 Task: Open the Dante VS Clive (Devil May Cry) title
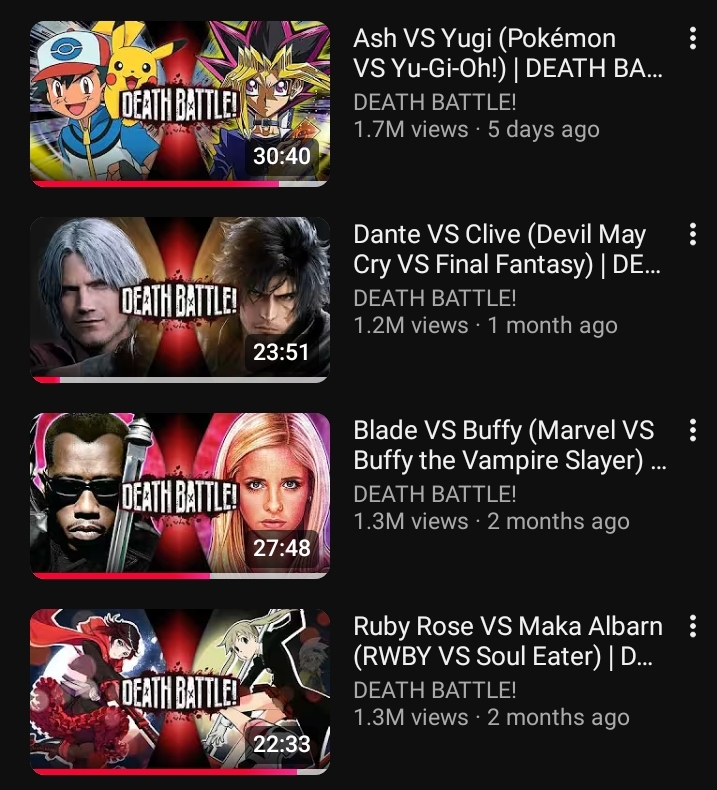click(x=507, y=249)
